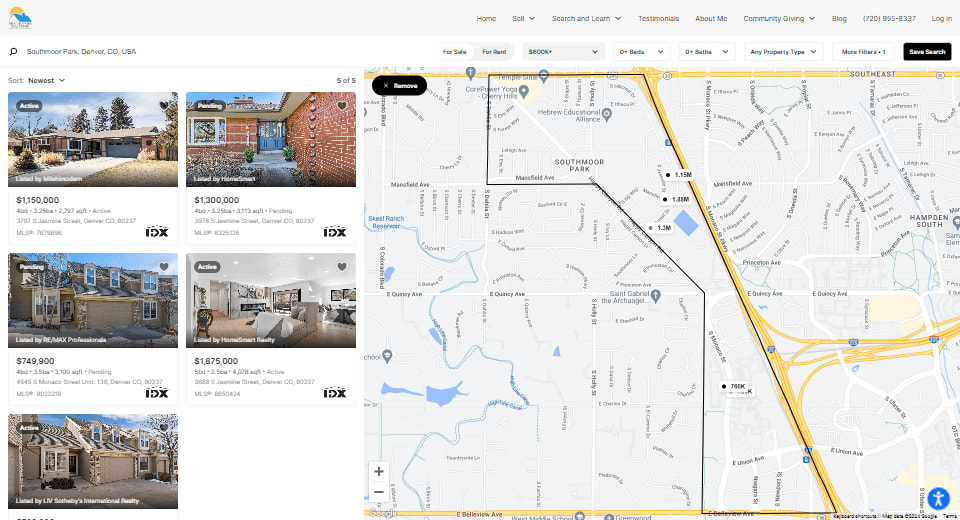Click the Log In link

coord(941,18)
